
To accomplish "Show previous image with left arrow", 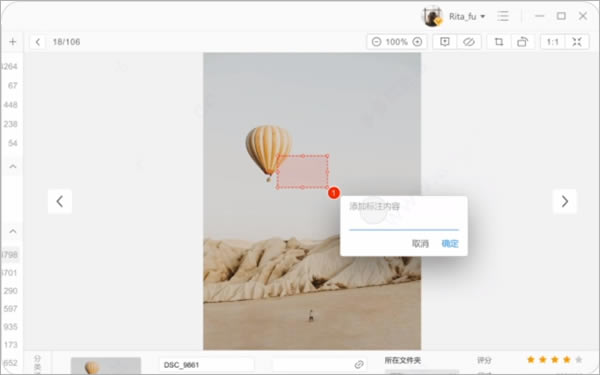I will pyautogui.click(x=60, y=201).
